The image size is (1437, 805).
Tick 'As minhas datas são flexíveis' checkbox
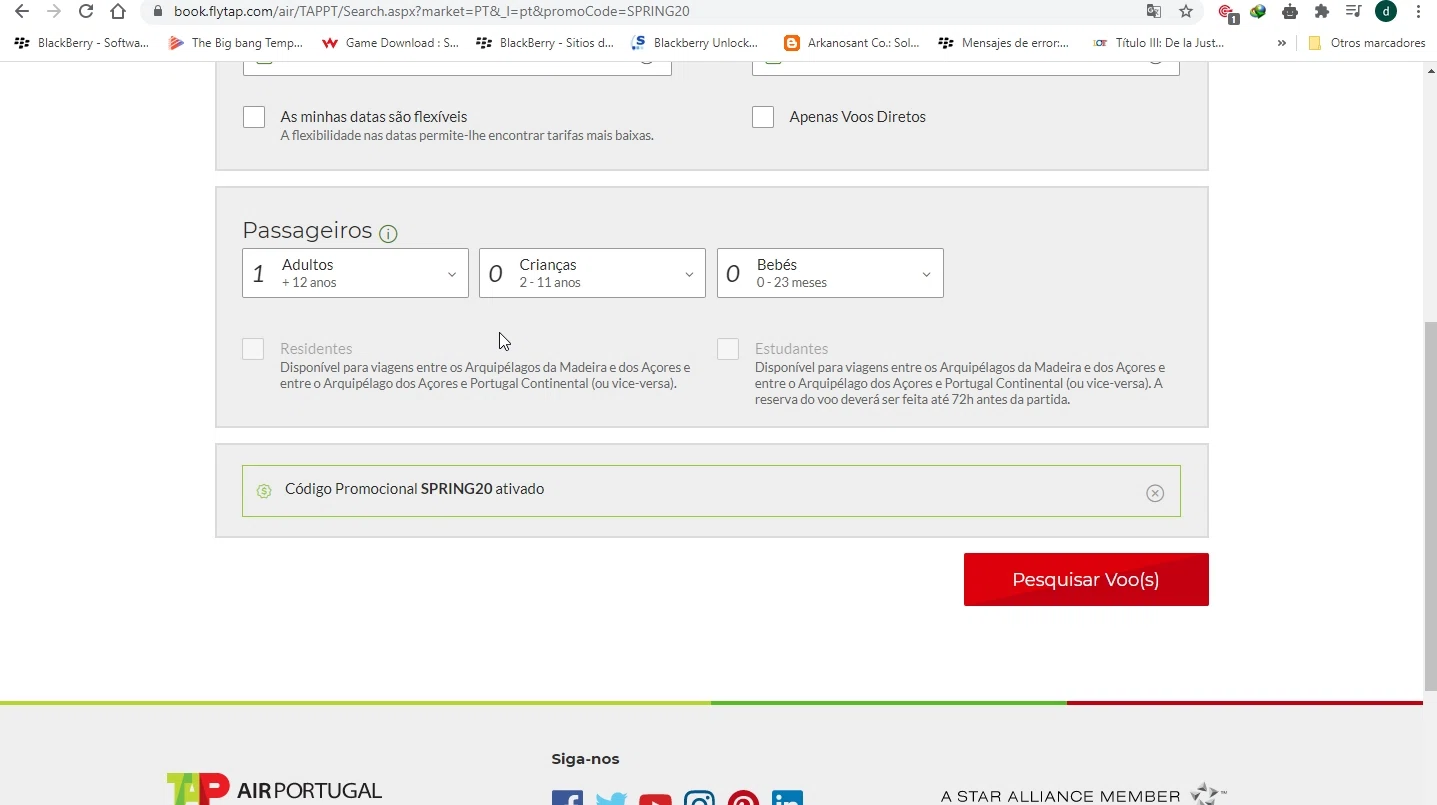[x=254, y=117]
